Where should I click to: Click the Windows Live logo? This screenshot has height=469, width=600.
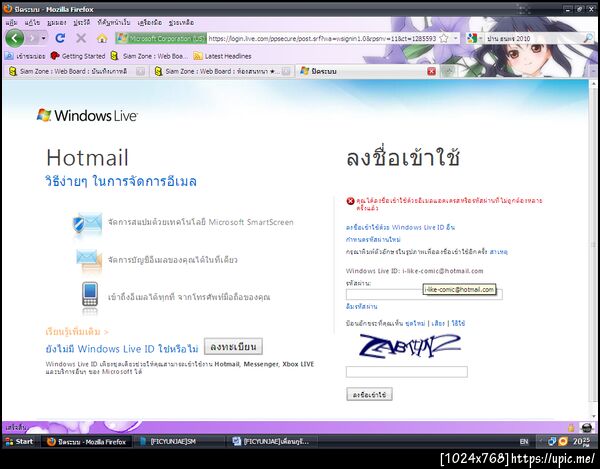coord(87,115)
